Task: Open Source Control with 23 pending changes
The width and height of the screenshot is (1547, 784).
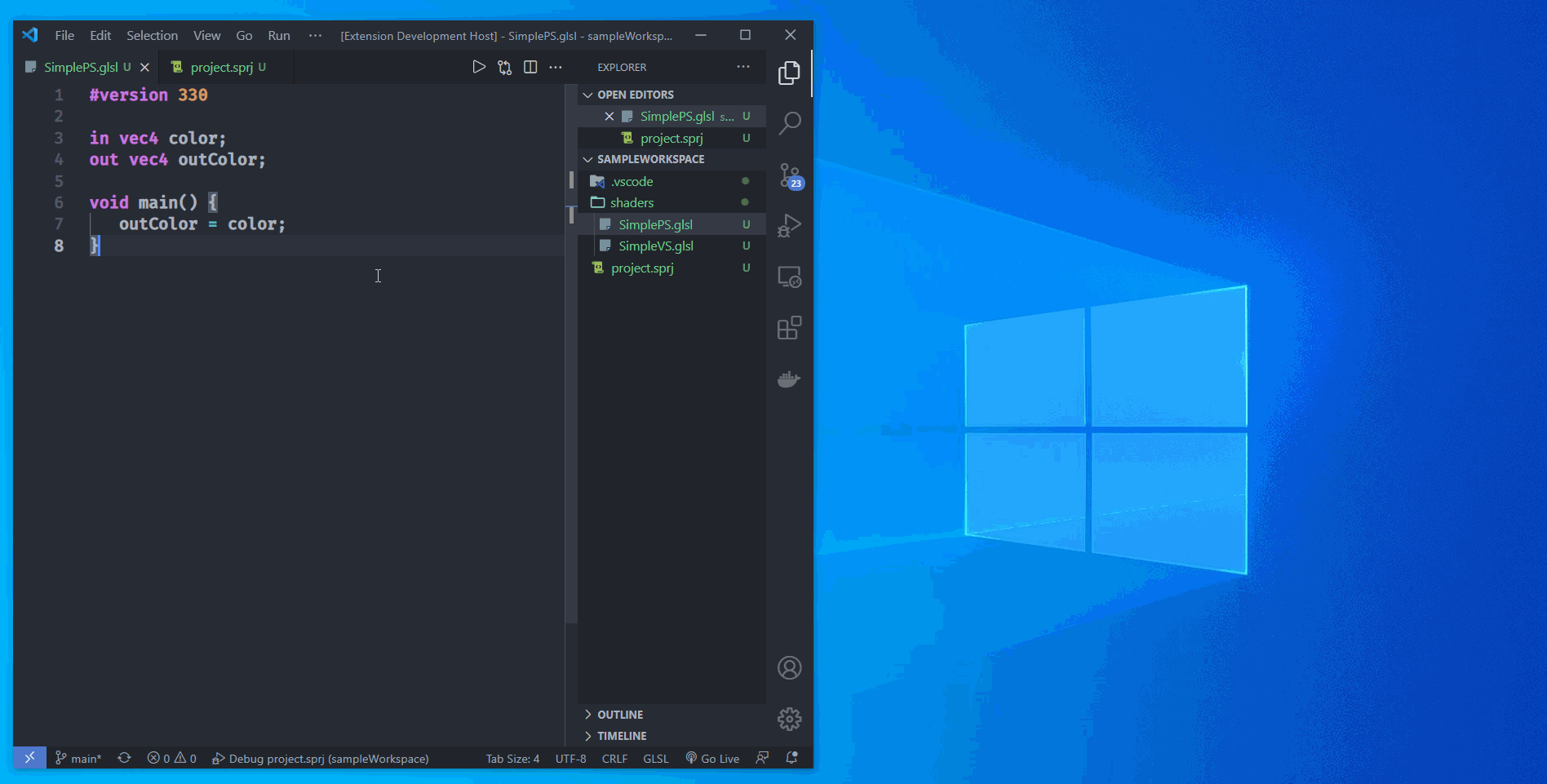Action: point(789,174)
